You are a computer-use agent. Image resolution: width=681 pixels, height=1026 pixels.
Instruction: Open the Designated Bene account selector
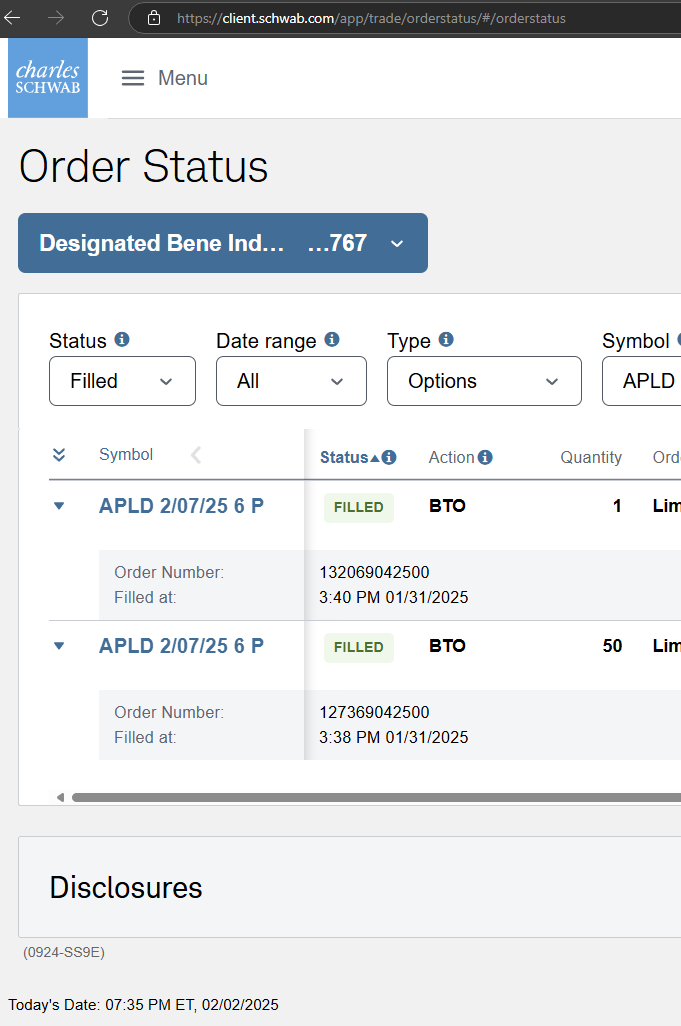pyautogui.click(x=222, y=243)
